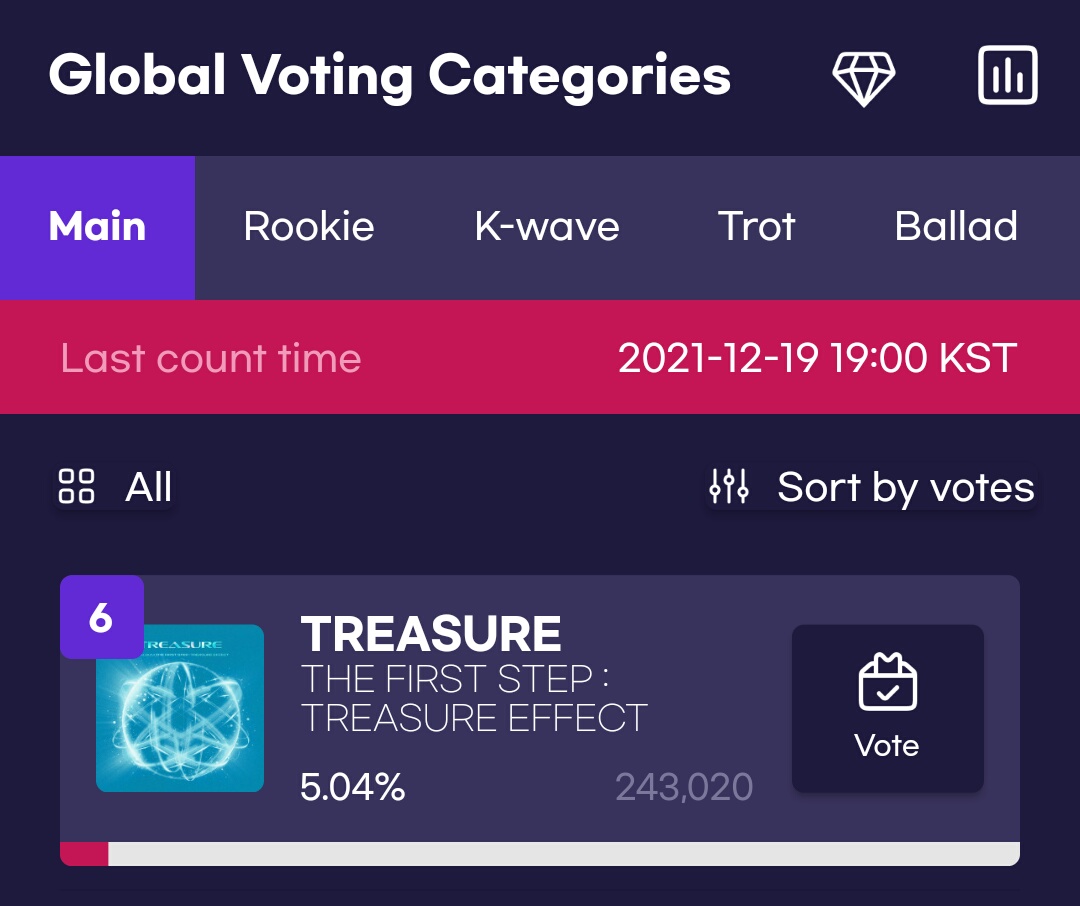Click the sliders icon beside Sort by votes

click(729, 486)
